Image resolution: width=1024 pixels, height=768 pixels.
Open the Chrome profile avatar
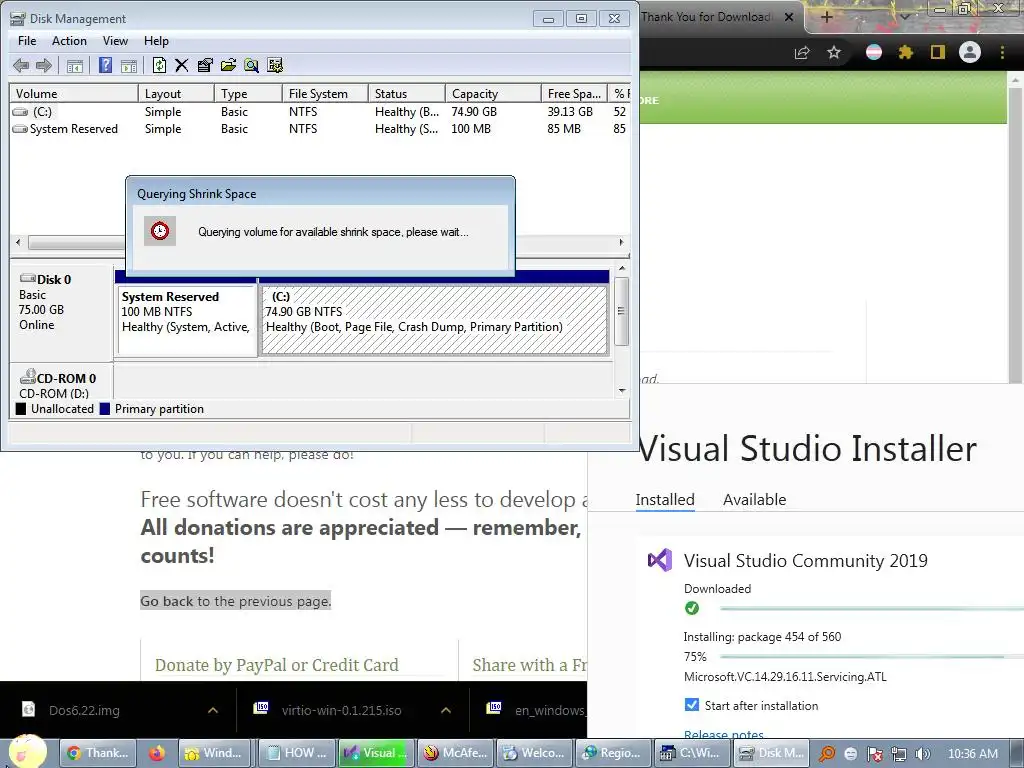(970, 52)
